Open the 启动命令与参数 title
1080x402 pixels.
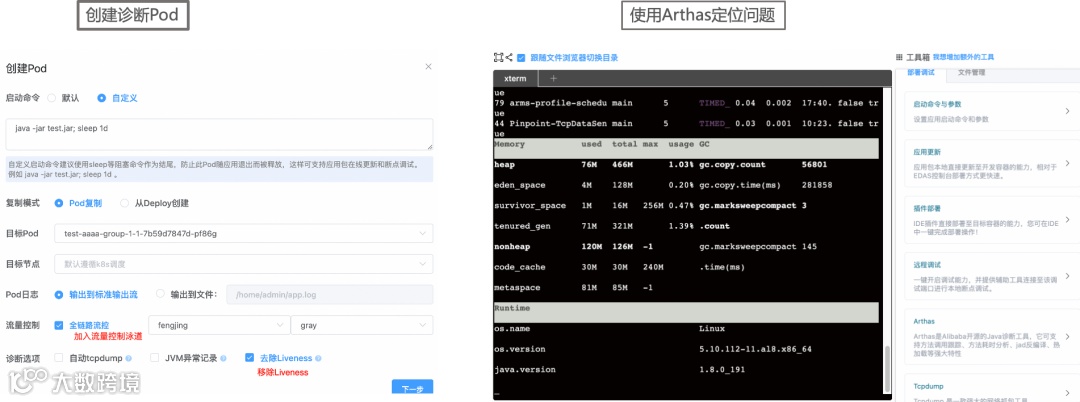click(936, 105)
